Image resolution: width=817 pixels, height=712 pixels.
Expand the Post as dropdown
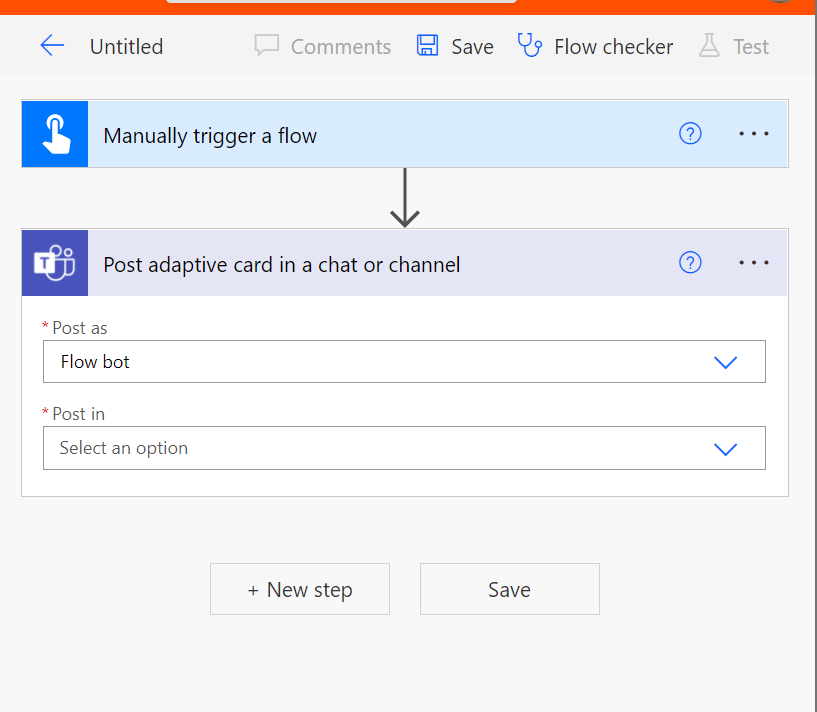[x=725, y=362]
